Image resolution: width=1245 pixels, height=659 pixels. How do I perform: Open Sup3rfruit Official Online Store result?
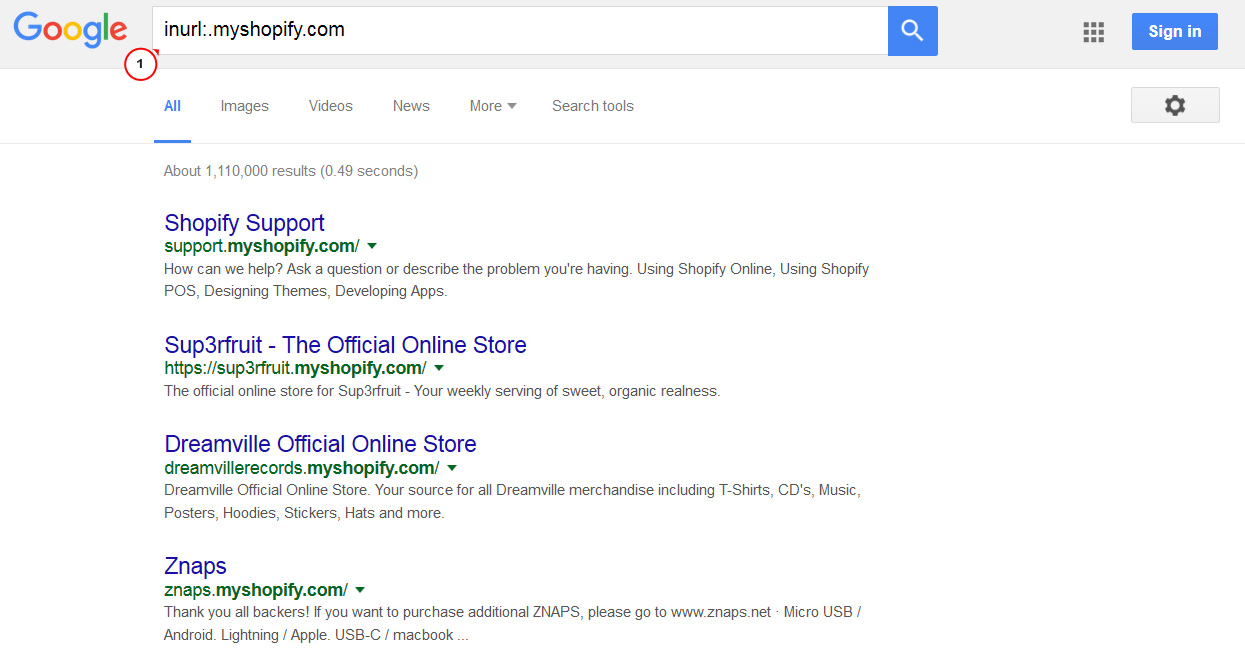click(345, 345)
